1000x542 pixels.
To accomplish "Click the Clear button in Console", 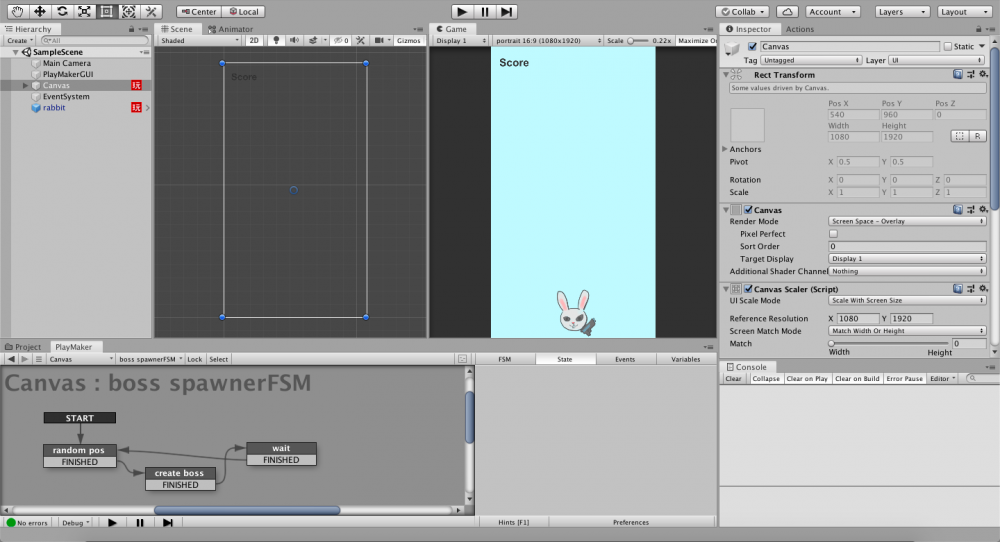I will (x=733, y=379).
